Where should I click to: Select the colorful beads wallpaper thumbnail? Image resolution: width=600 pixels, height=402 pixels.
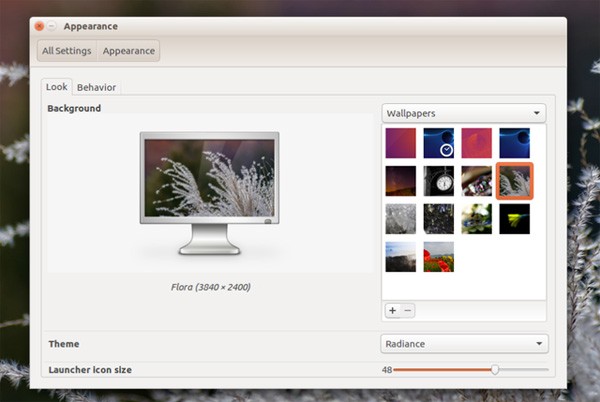(476, 181)
